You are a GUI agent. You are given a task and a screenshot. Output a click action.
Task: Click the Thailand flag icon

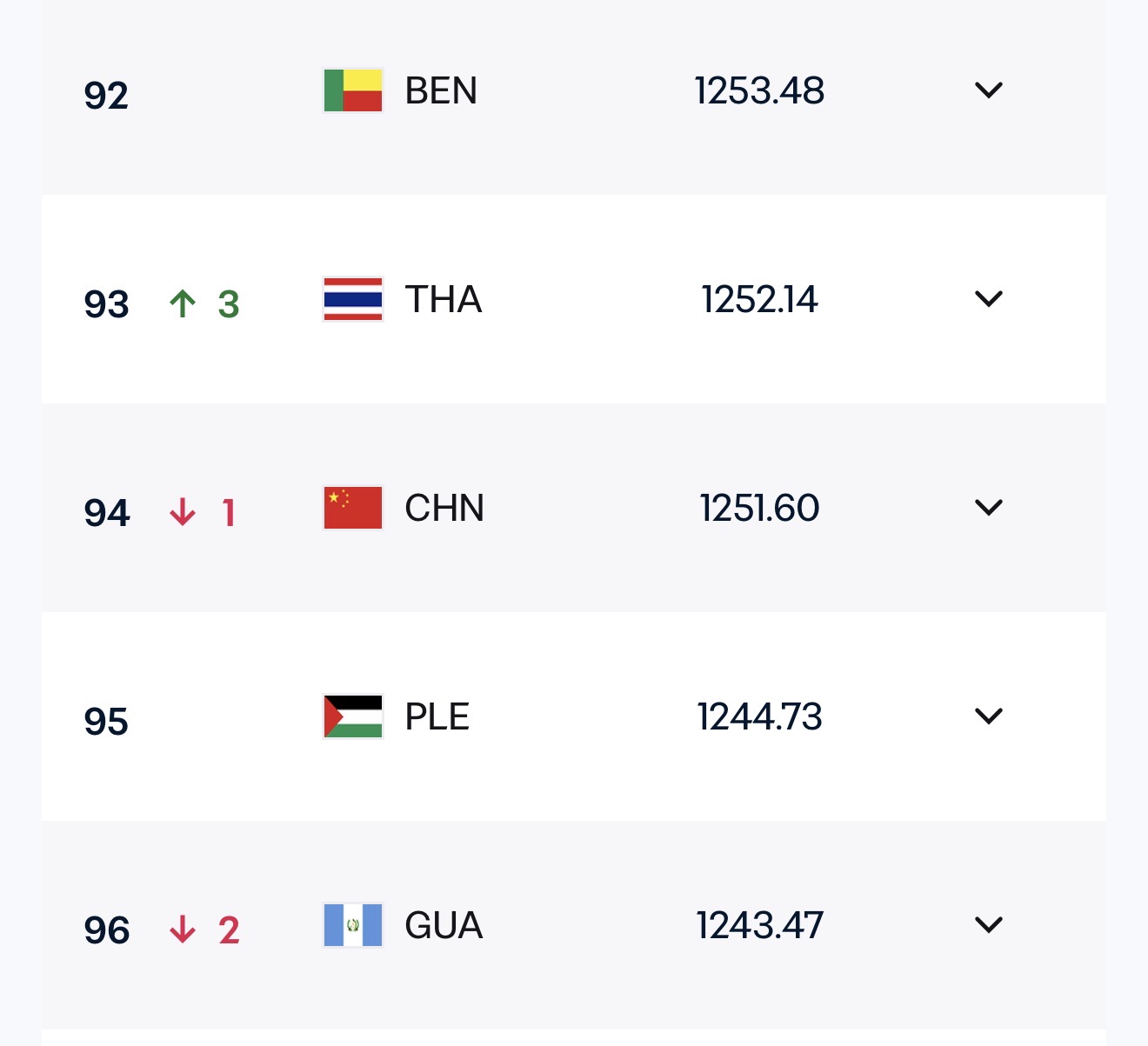pyautogui.click(x=352, y=299)
